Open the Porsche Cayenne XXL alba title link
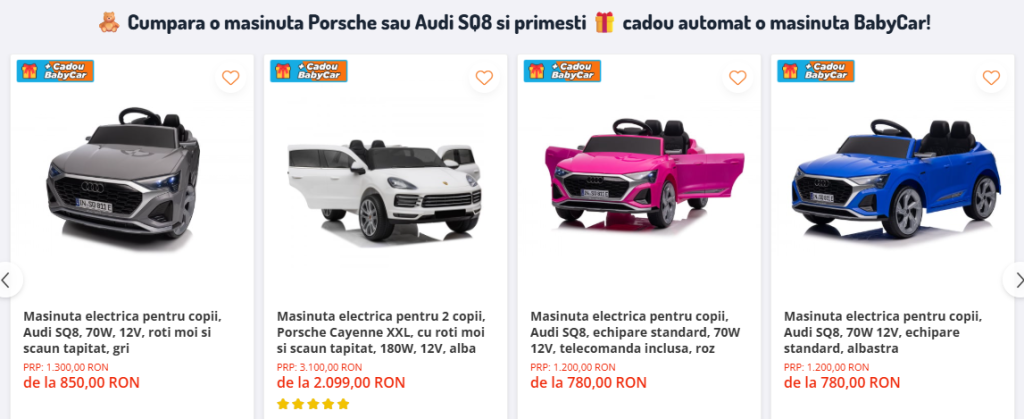The height and width of the screenshot is (419, 1024). point(381,332)
